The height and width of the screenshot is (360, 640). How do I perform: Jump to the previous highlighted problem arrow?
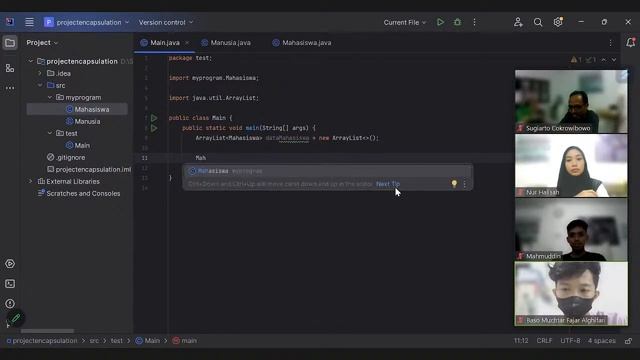[x=604, y=60]
